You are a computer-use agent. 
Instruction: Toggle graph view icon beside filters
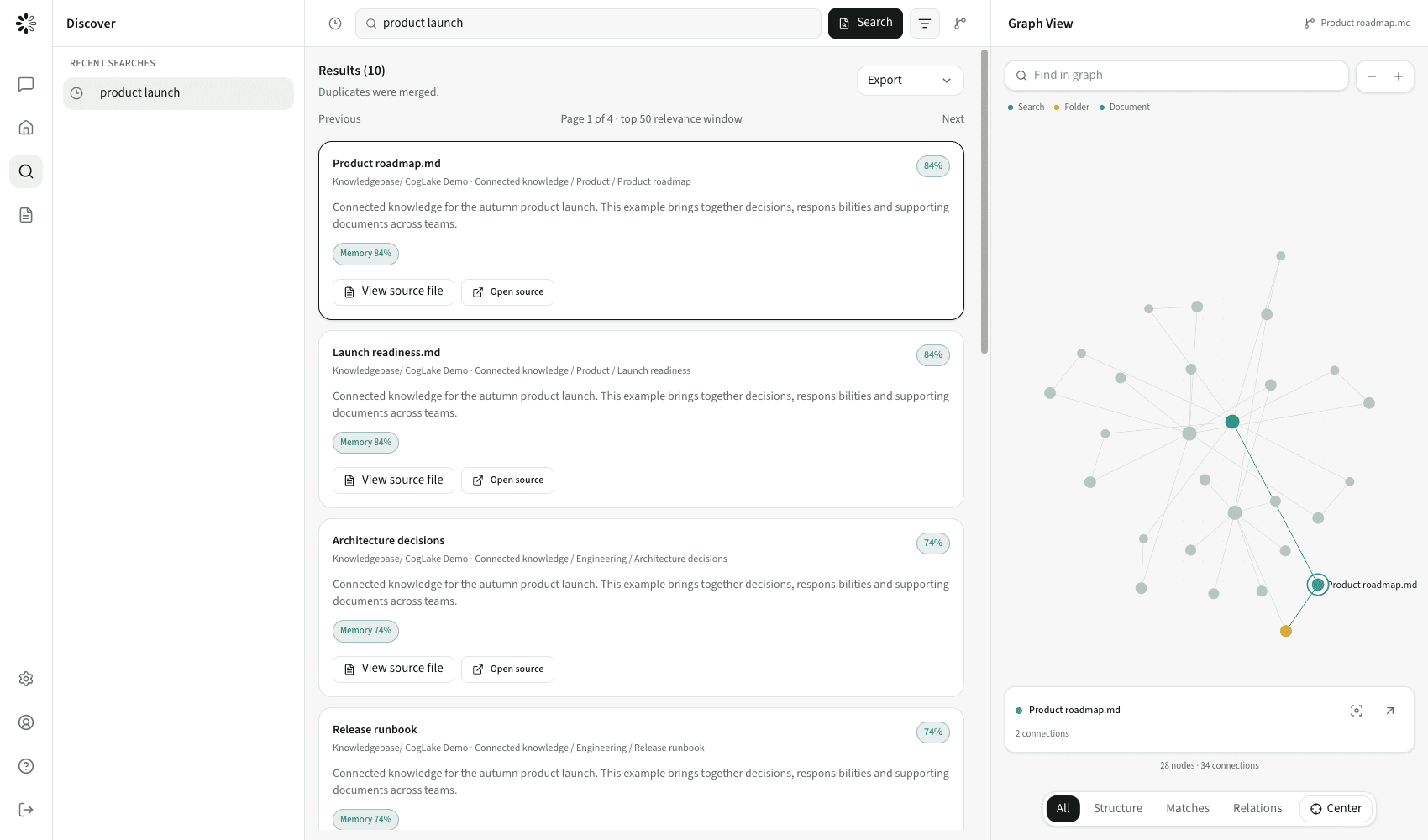pos(960,24)
